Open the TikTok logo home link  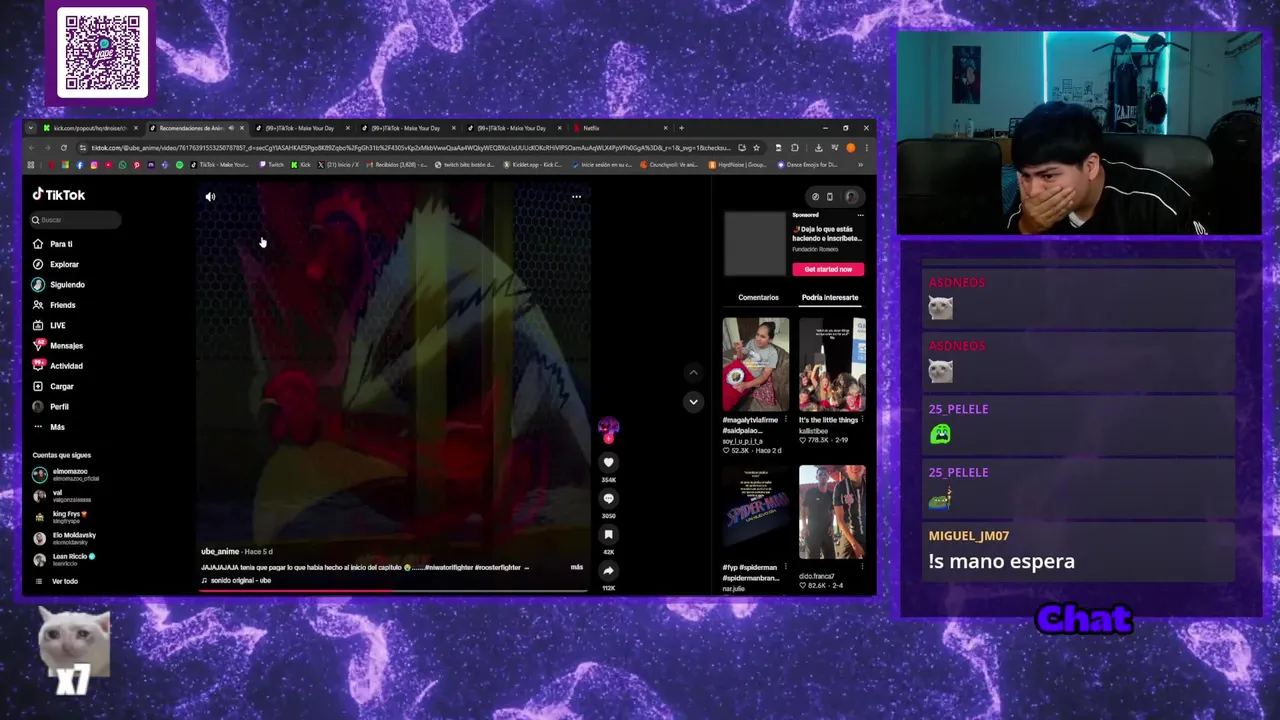pos(59,195)
